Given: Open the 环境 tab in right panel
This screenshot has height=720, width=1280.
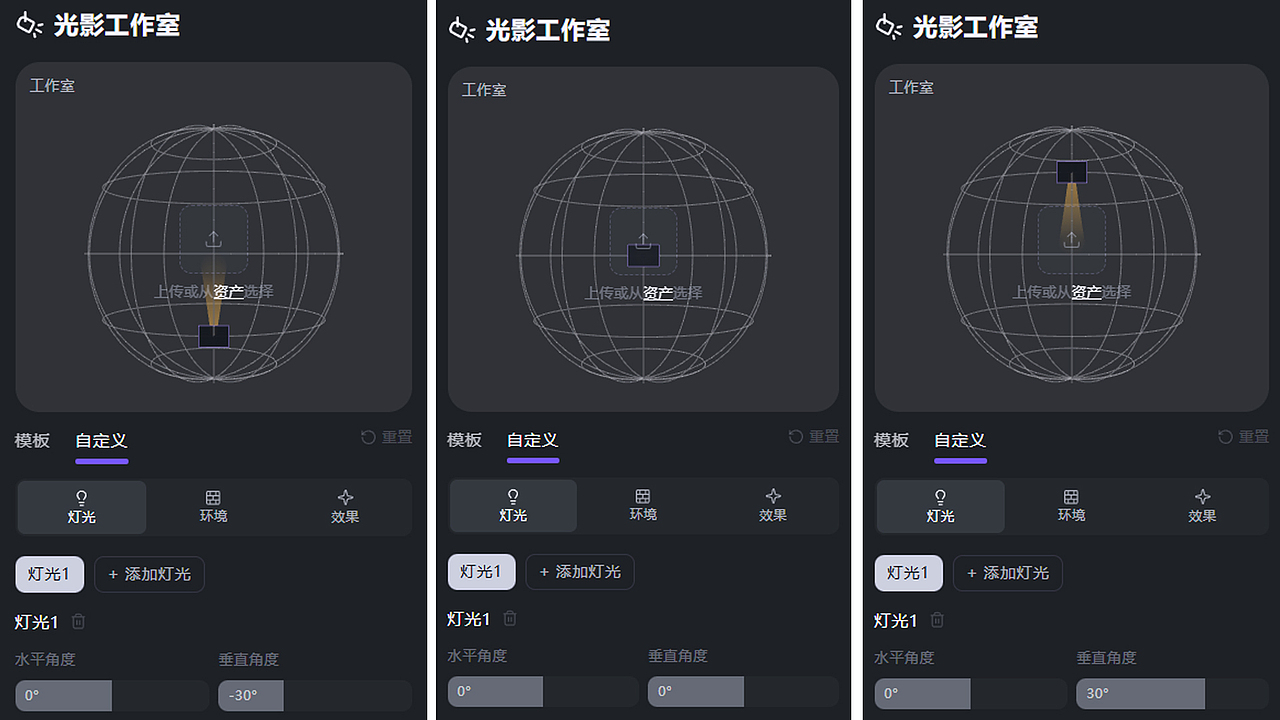Looking at the screenshot, I should click(x=1071, y=506).
